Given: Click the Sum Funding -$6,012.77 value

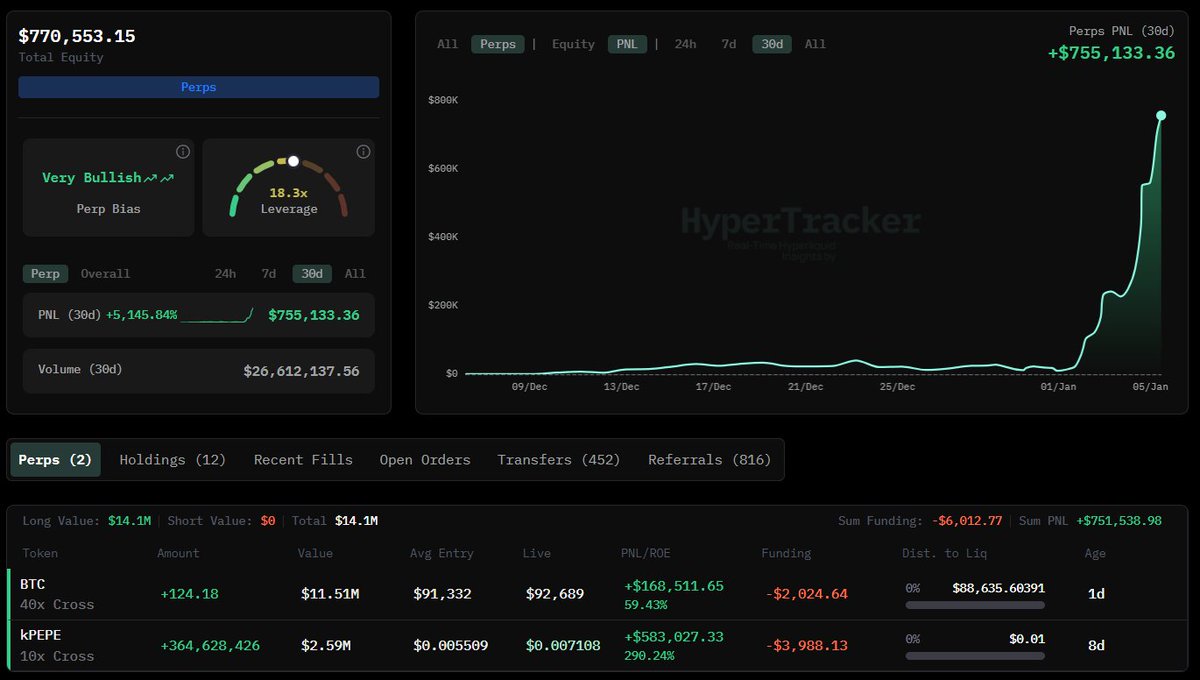Looking at the screenshot, I should pos(967,521).
